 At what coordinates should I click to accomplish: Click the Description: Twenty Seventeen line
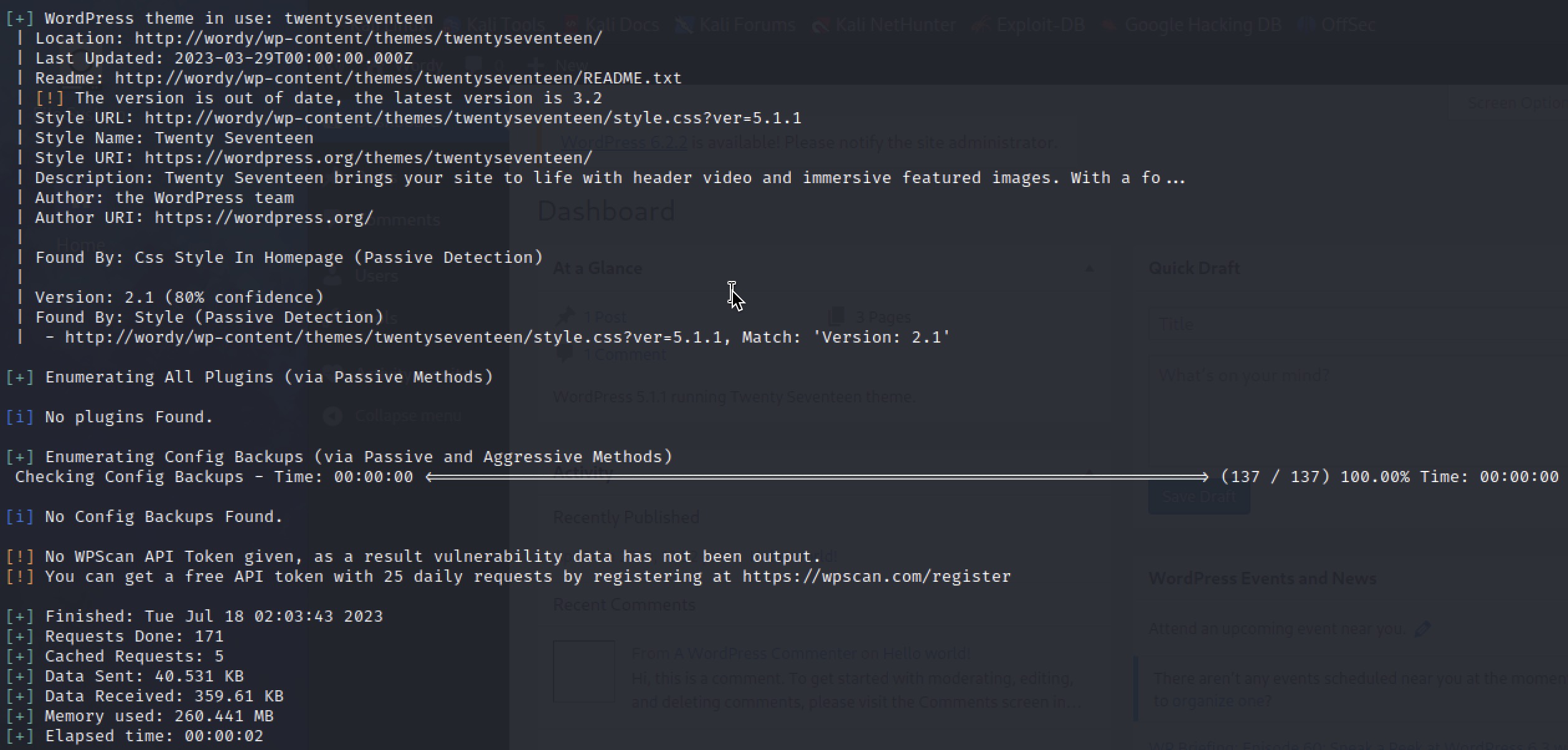pyautogui.click(x=610, y=178)
